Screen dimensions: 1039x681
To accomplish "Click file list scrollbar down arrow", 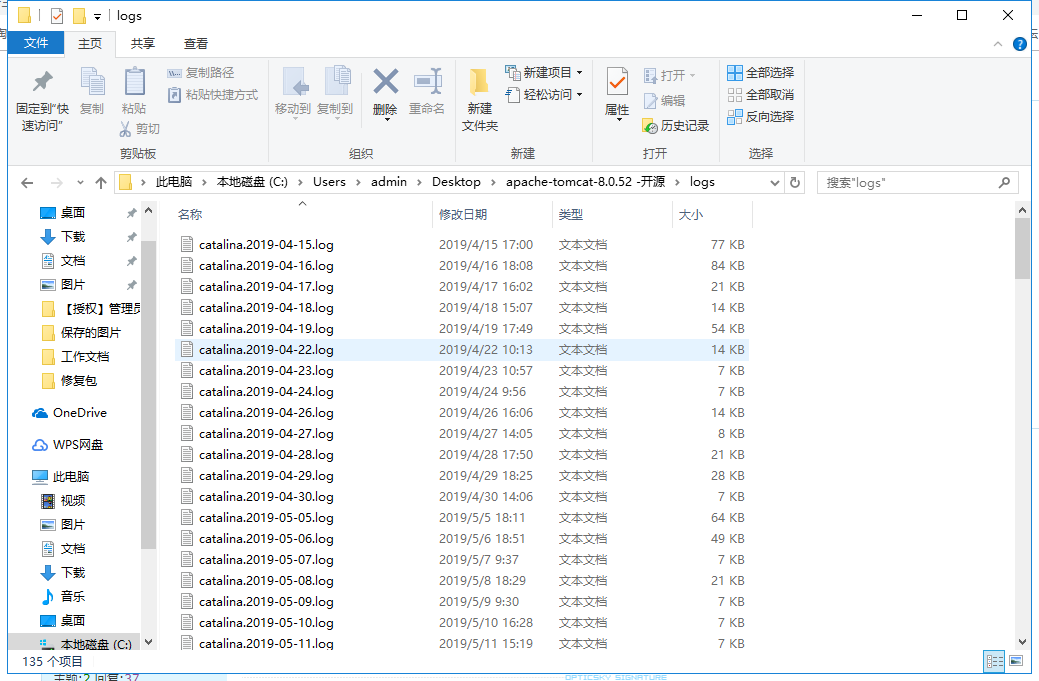I will click(1022, 642).
